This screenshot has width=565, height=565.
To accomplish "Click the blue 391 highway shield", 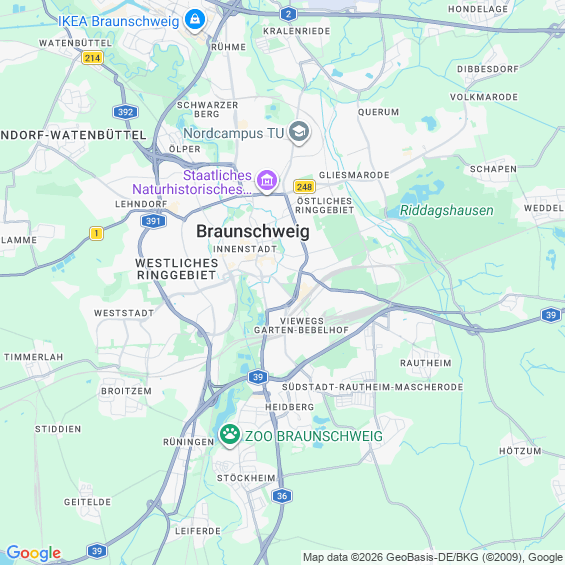I will point(153,221).
